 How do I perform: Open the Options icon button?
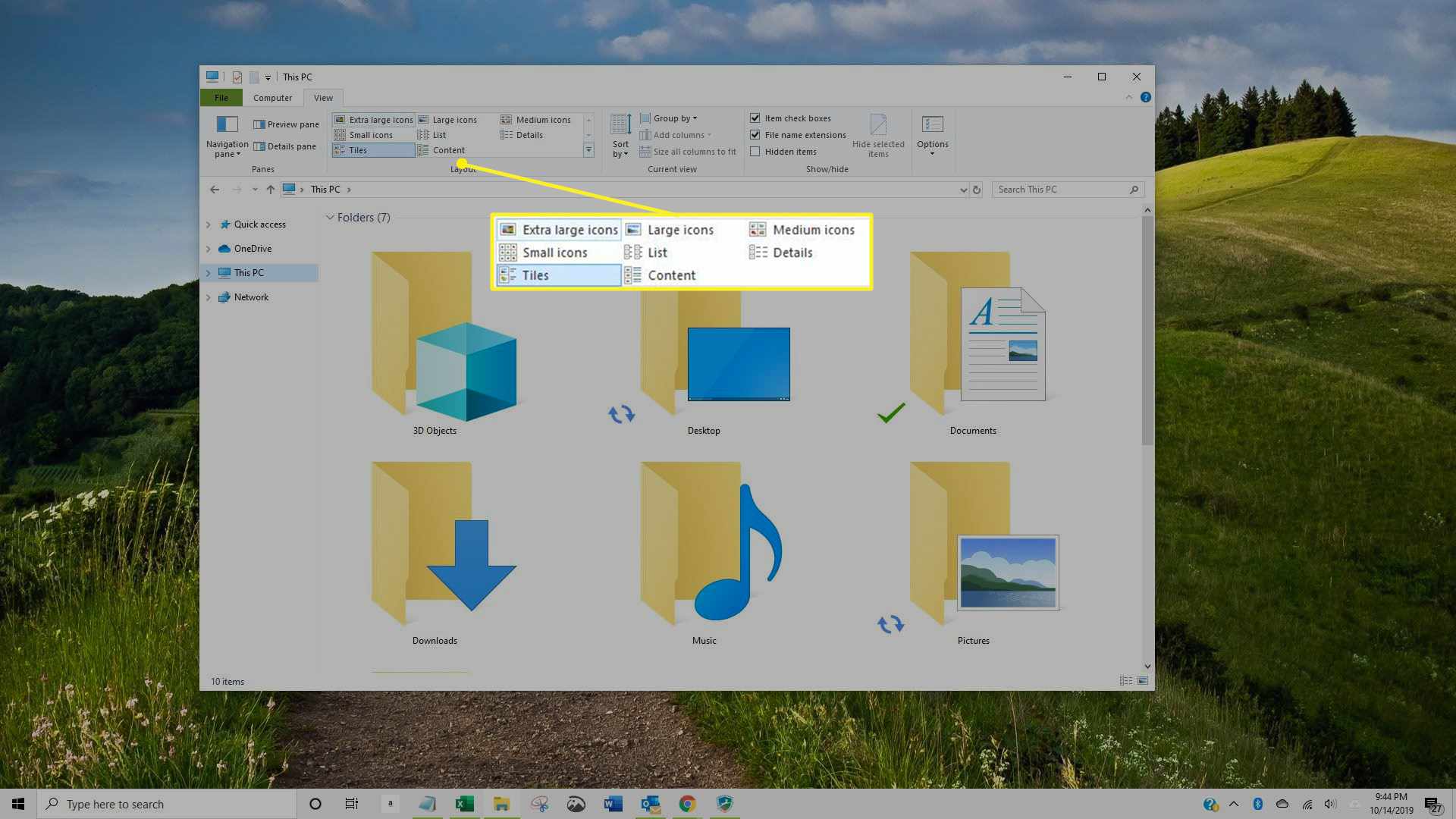click(932, 124)
